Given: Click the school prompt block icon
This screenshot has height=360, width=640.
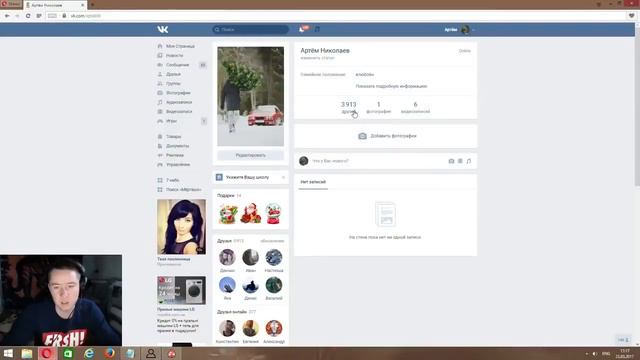Looking at the screenshot, I should point(219,177).
